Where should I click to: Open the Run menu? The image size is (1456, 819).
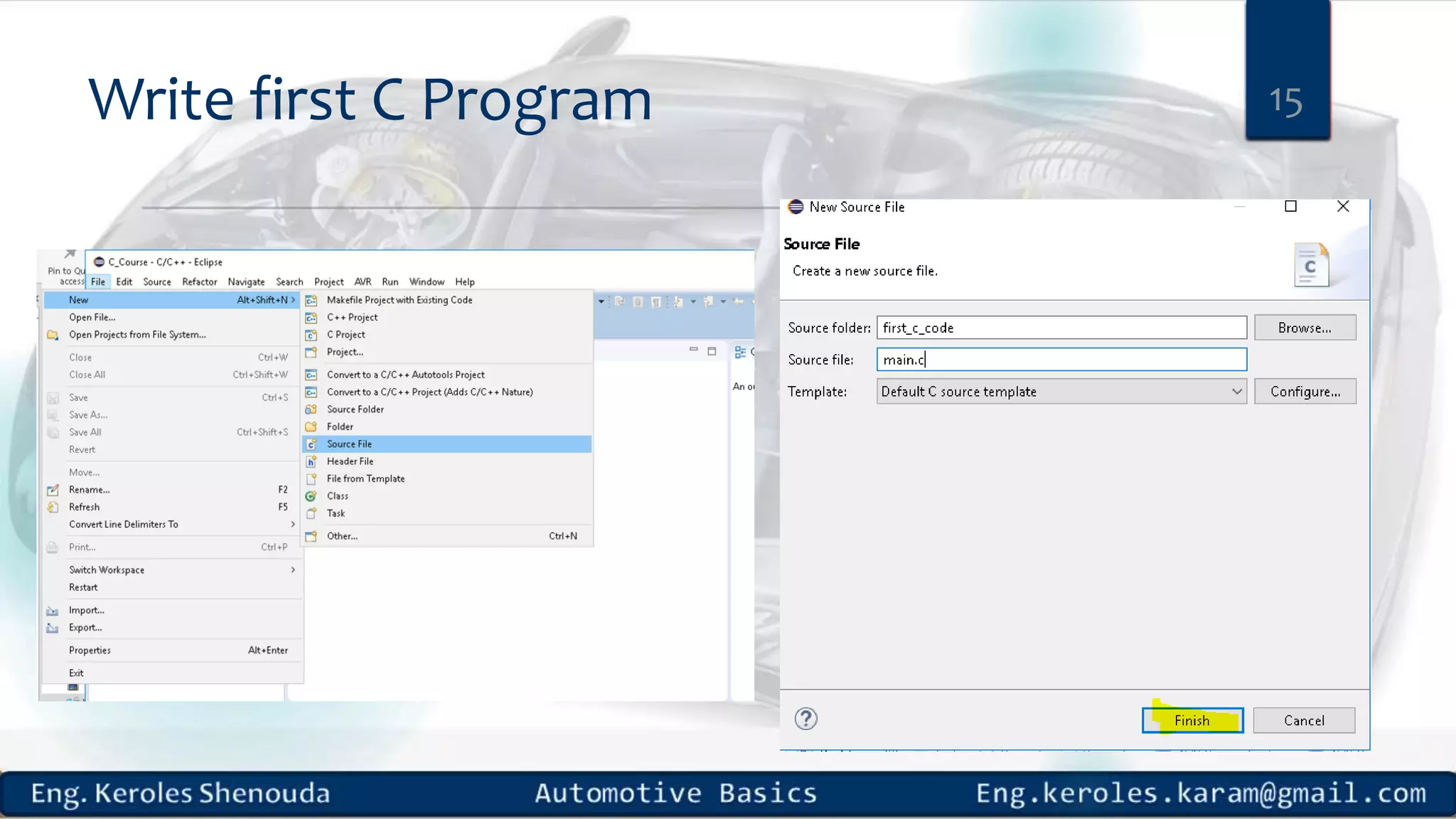390,282
